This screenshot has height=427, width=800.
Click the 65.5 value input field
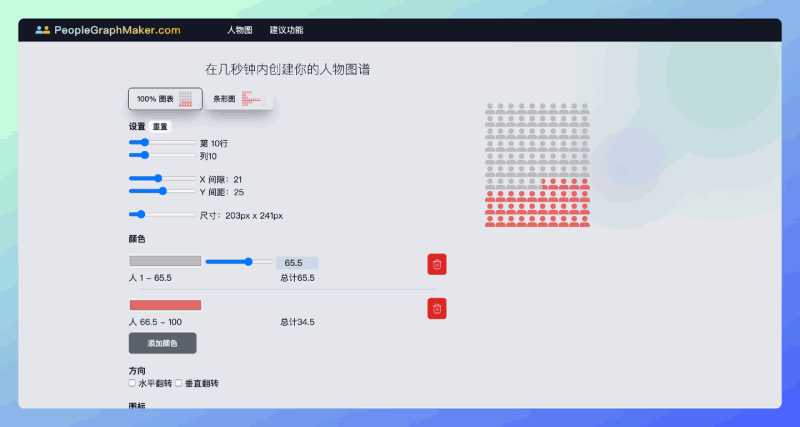point(297,263)
